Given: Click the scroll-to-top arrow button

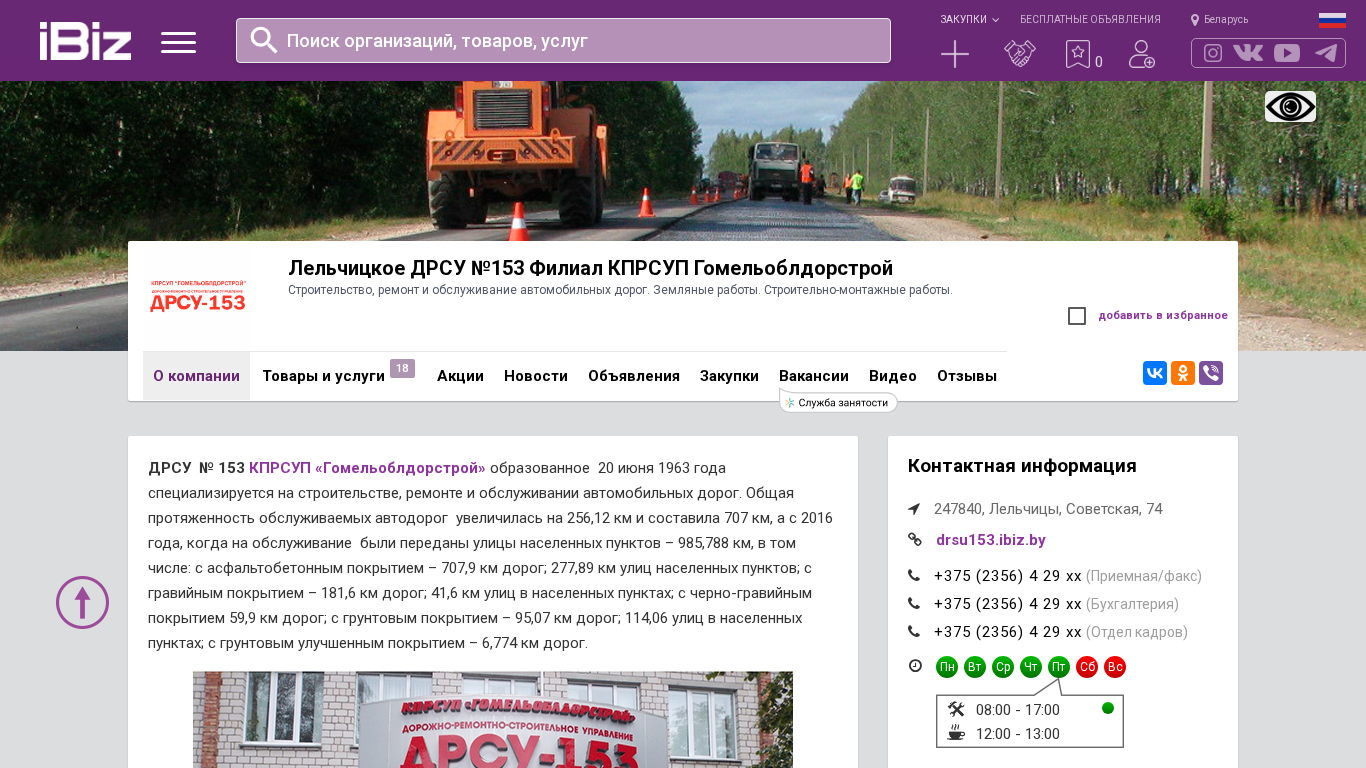Looking at the screenshot, I should 82,602.
